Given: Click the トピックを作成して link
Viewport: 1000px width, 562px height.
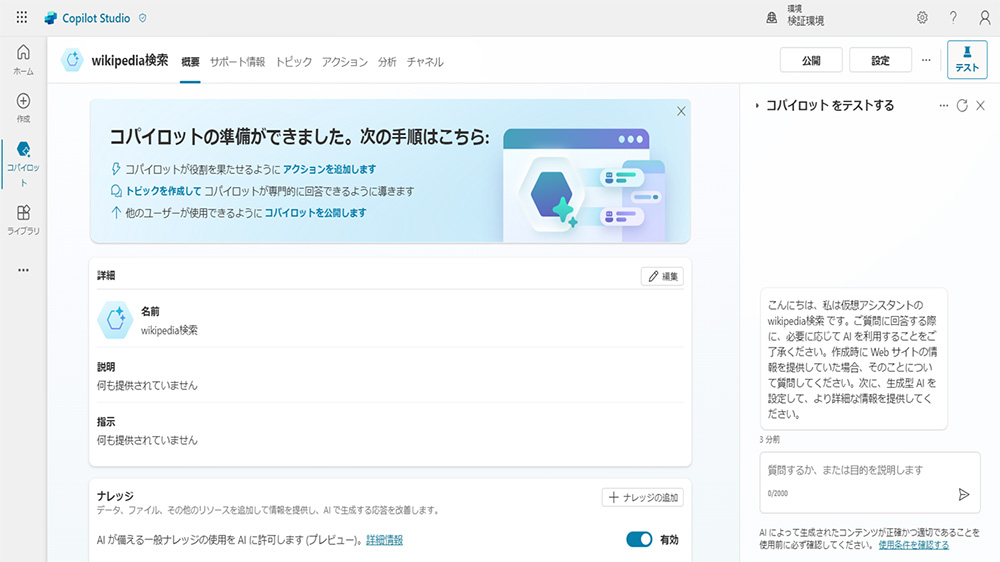Looking at the screenshot, I should (x=163, y=191).
